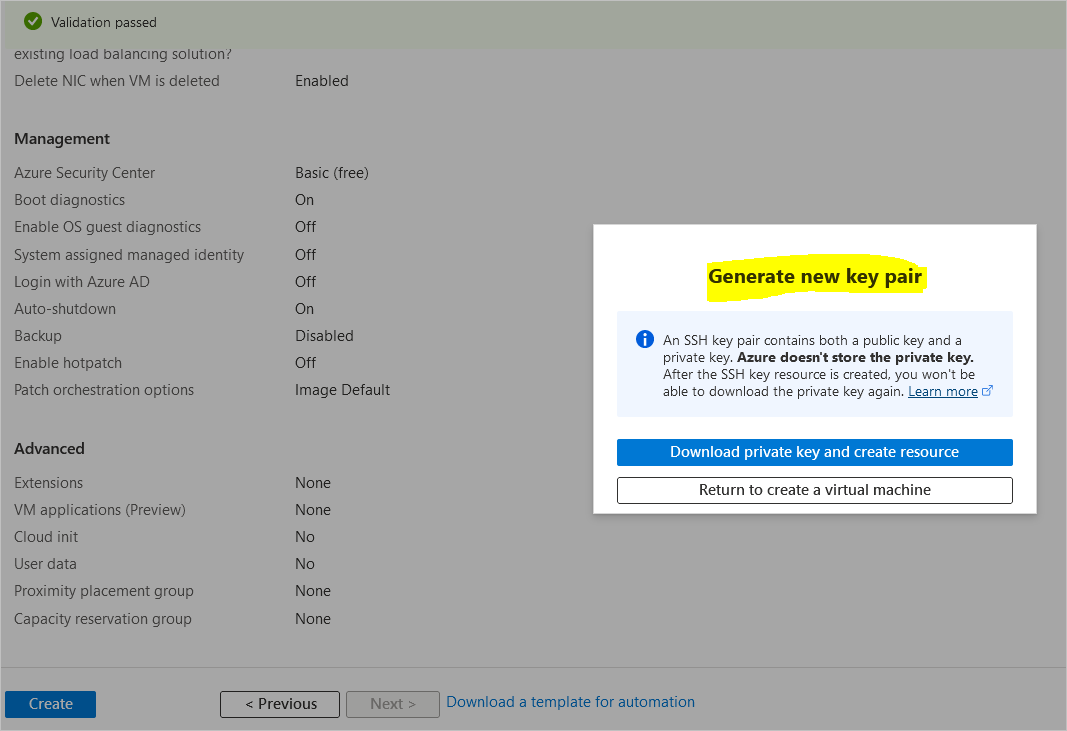Click Enabled value for Delete NIC
The height and width of the screenshot is (731, 1067).
pyautogui.click(x=322, y=81)
